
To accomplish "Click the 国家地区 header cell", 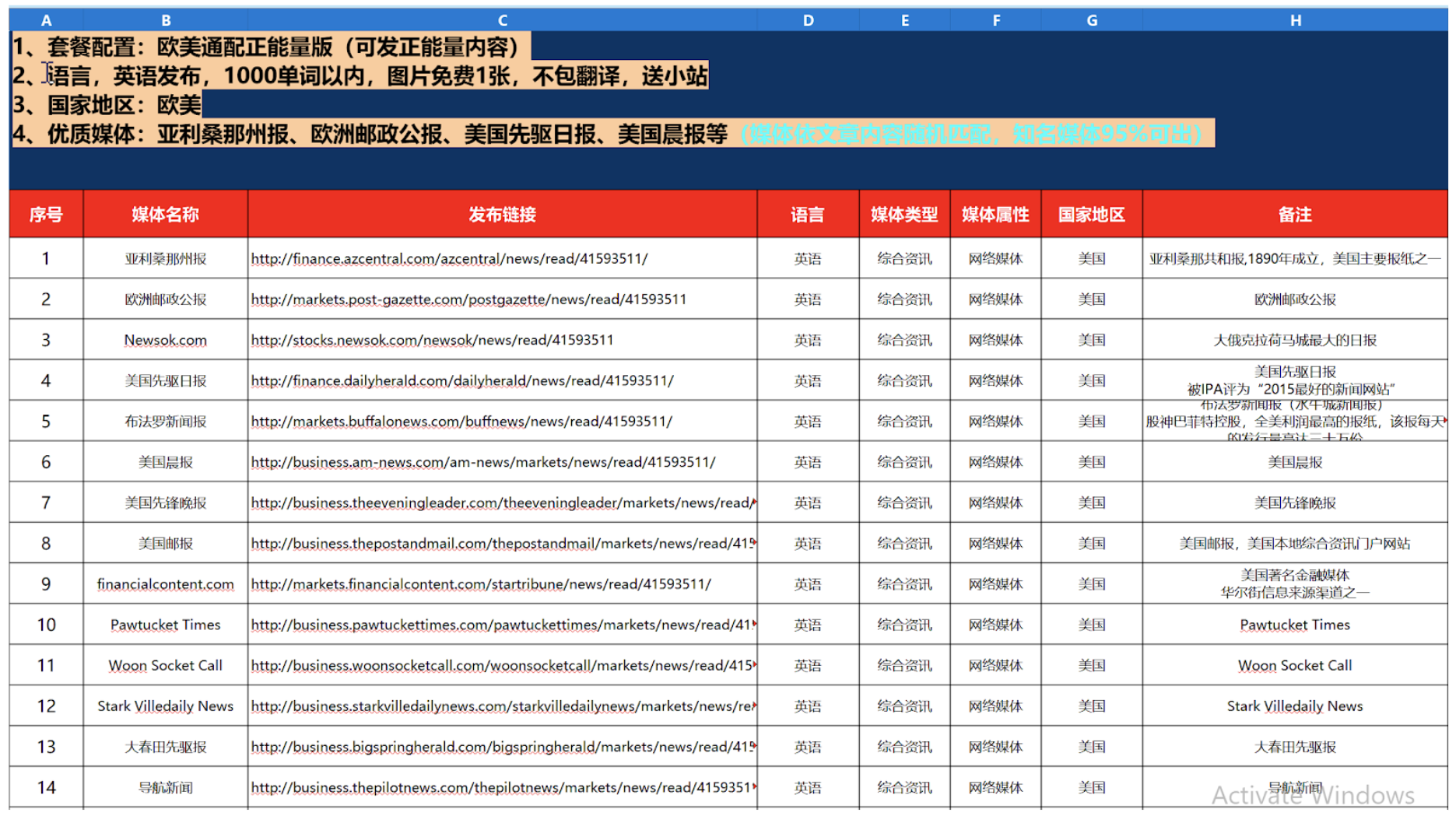I will tap(1092, 214).
